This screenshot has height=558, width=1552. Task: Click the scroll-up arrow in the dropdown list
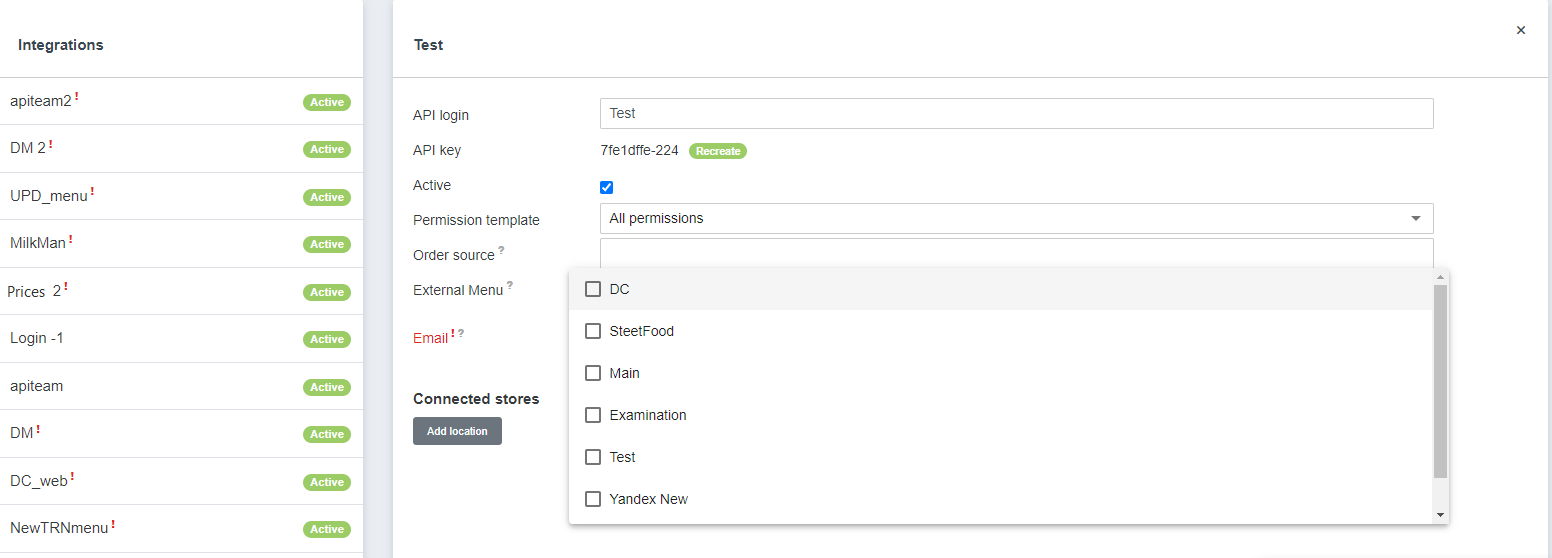tap(1440, 277)
